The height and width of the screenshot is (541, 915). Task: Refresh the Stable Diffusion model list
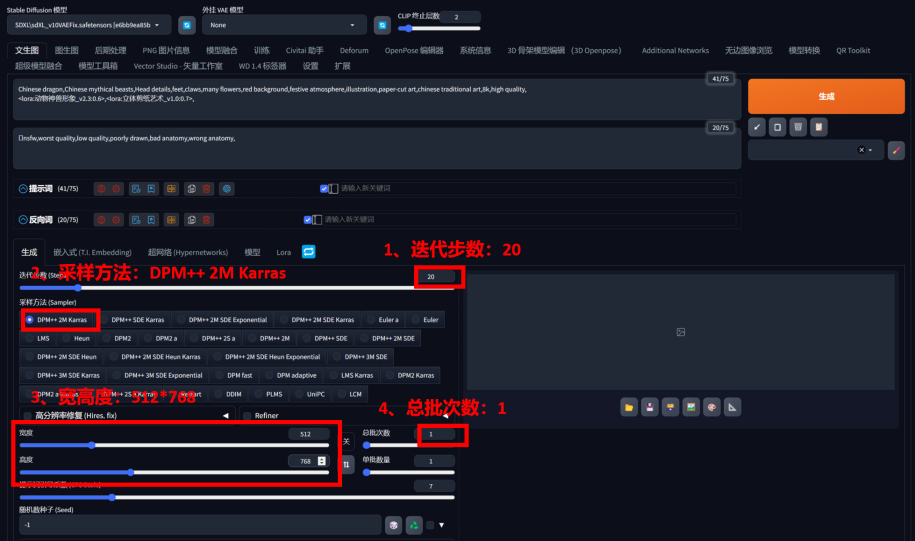[187, 25]
